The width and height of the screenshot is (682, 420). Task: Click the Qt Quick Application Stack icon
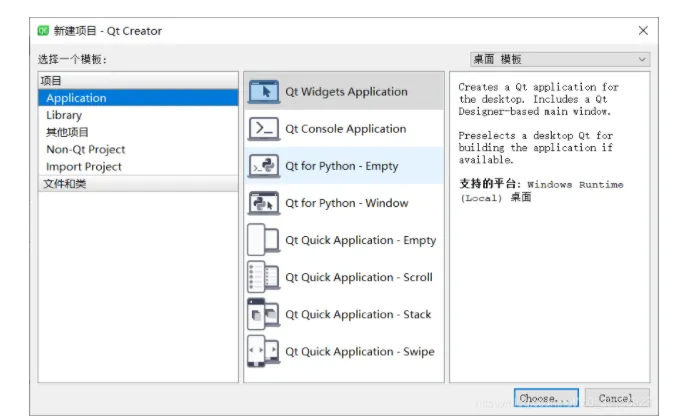263,314
